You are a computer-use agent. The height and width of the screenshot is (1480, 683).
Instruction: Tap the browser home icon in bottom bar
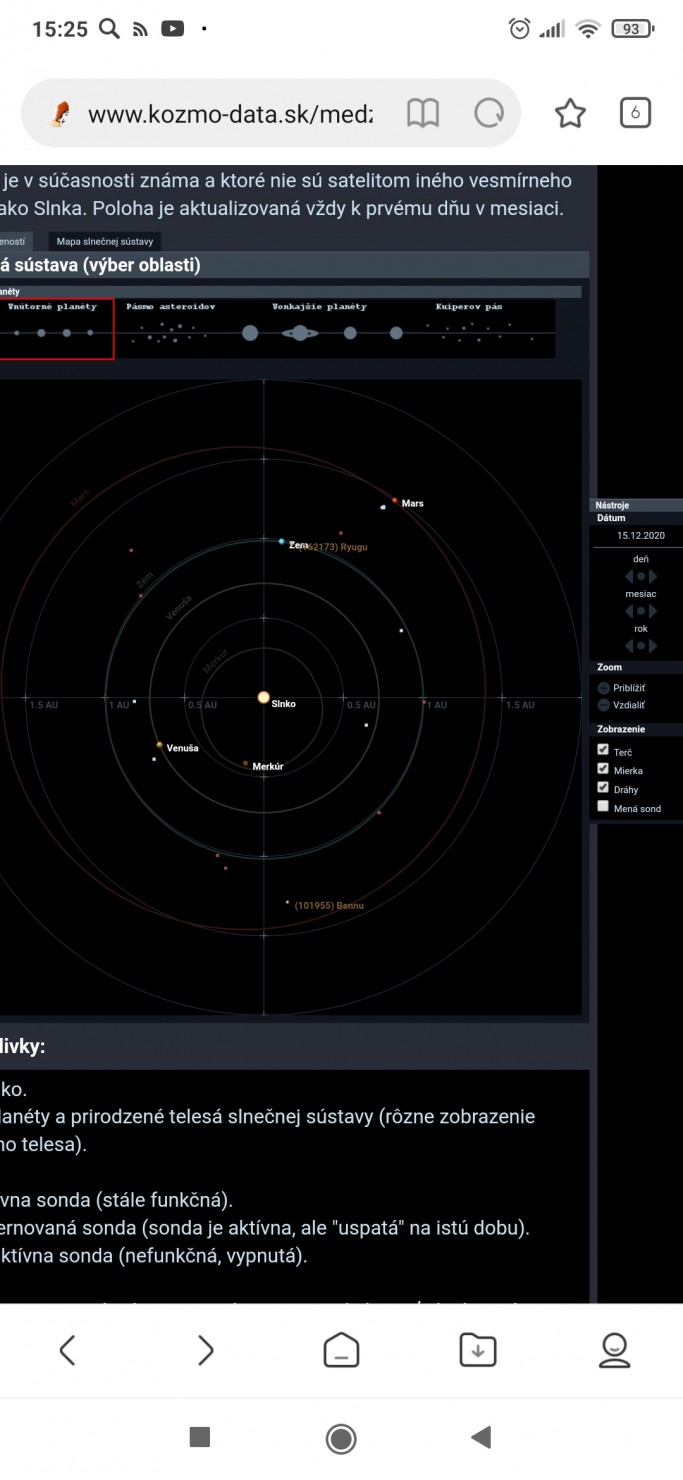[x=341, y=1350]
